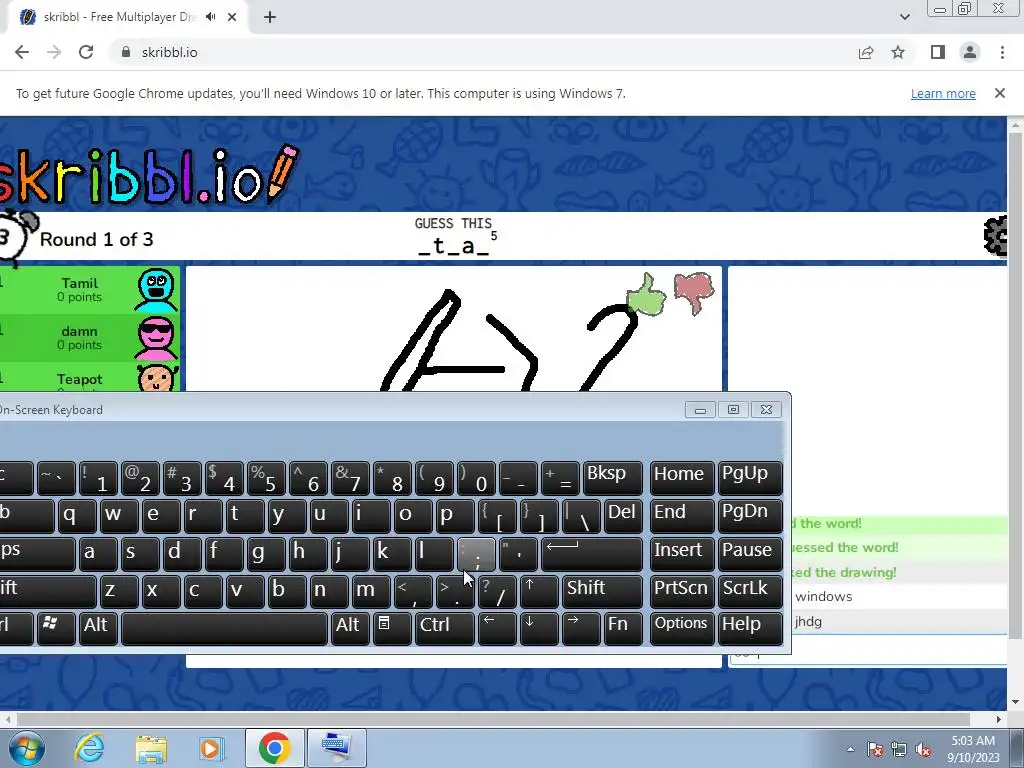This screenshot has width=1024, height=768.
Task: Toggle the right Alt key
Action: pos(350,628)
